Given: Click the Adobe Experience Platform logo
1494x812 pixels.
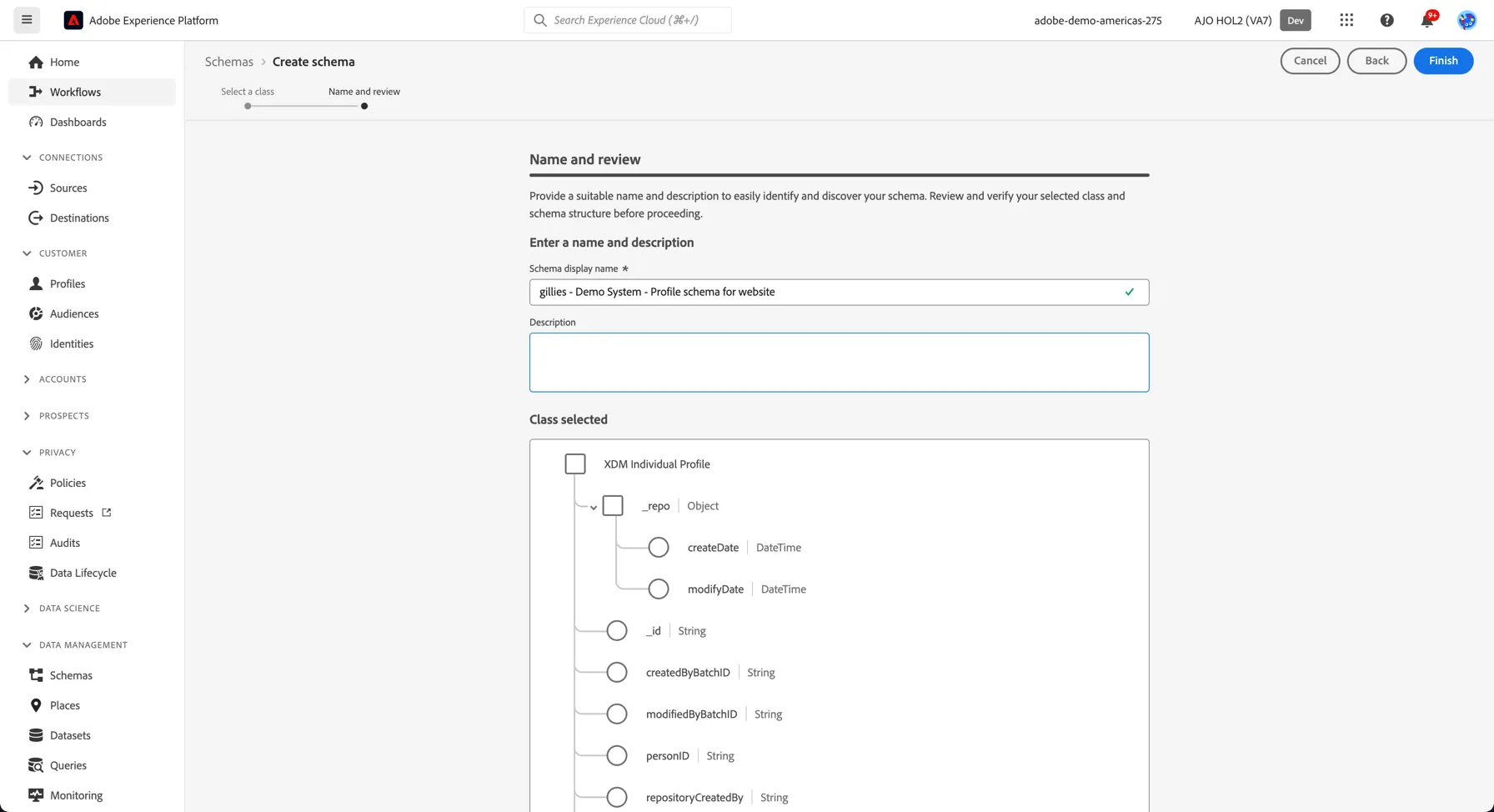Looking at the screenshot, I should (x=73, y=20).
